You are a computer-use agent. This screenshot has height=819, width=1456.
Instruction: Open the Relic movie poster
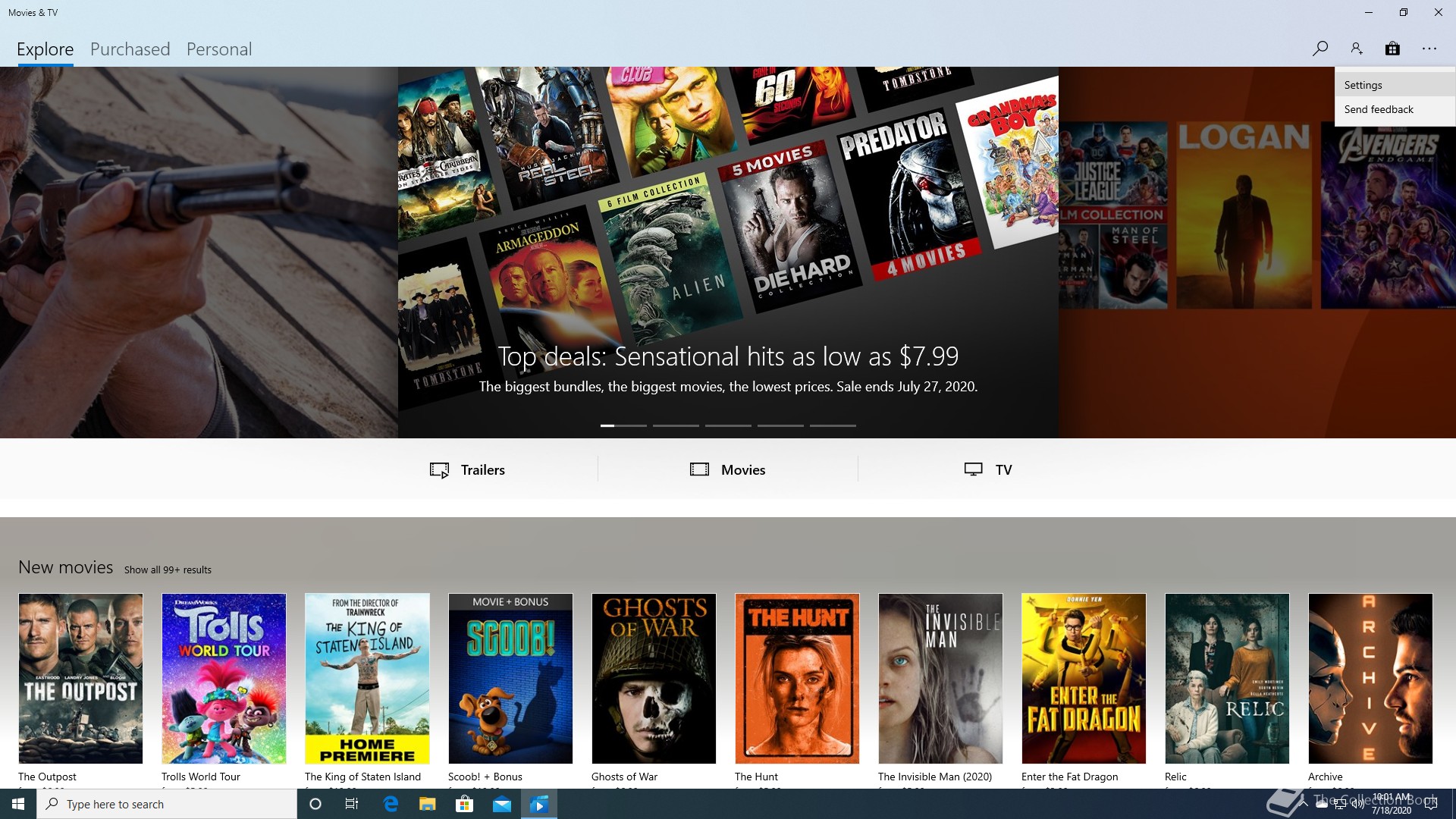click(1227, 678)
